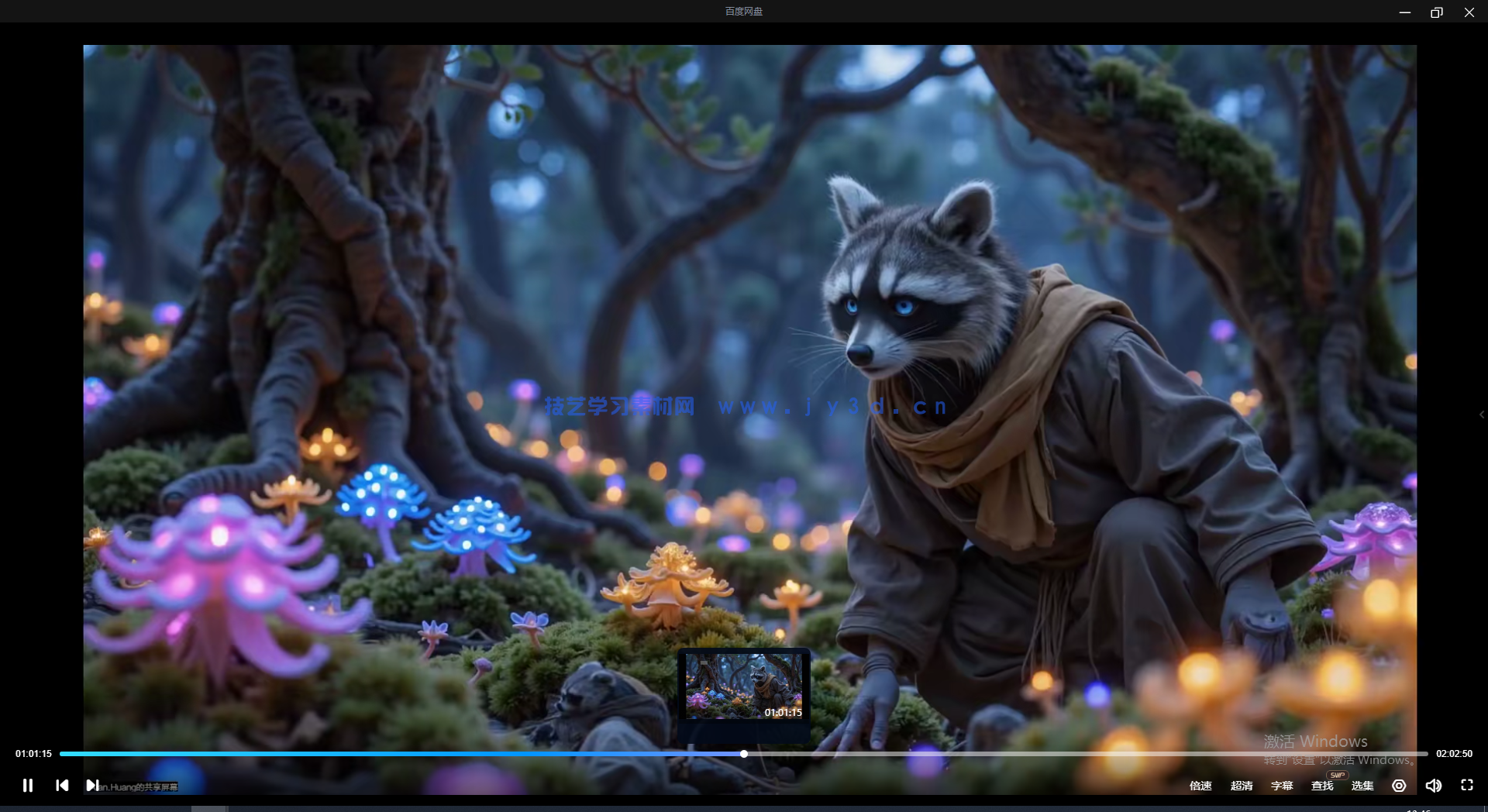Viewport: 1488px width, 812px height.
Task: Click the 查找 search button
Action: coord(1322,786)
